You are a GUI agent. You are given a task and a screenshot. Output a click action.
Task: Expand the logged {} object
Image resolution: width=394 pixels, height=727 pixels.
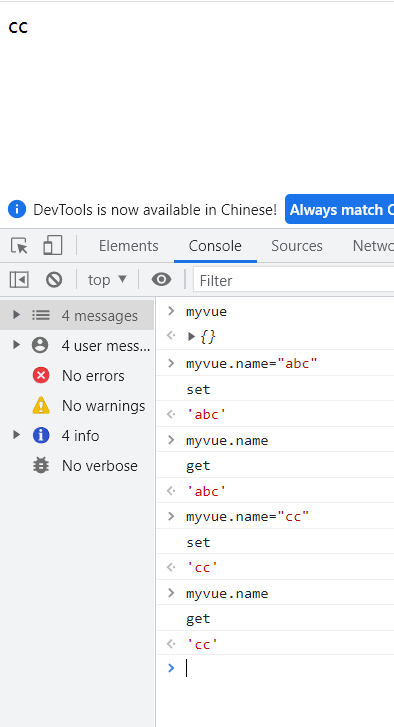pyautogui.click(x=191, y=337)
